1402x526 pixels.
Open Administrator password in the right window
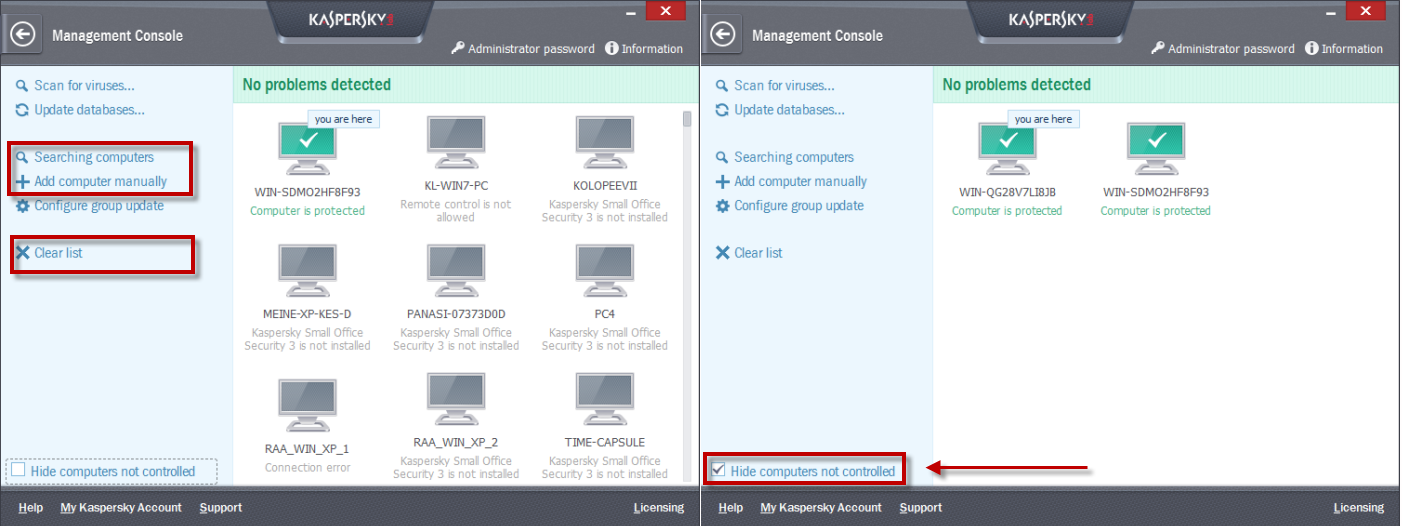tap(1223, 48)
